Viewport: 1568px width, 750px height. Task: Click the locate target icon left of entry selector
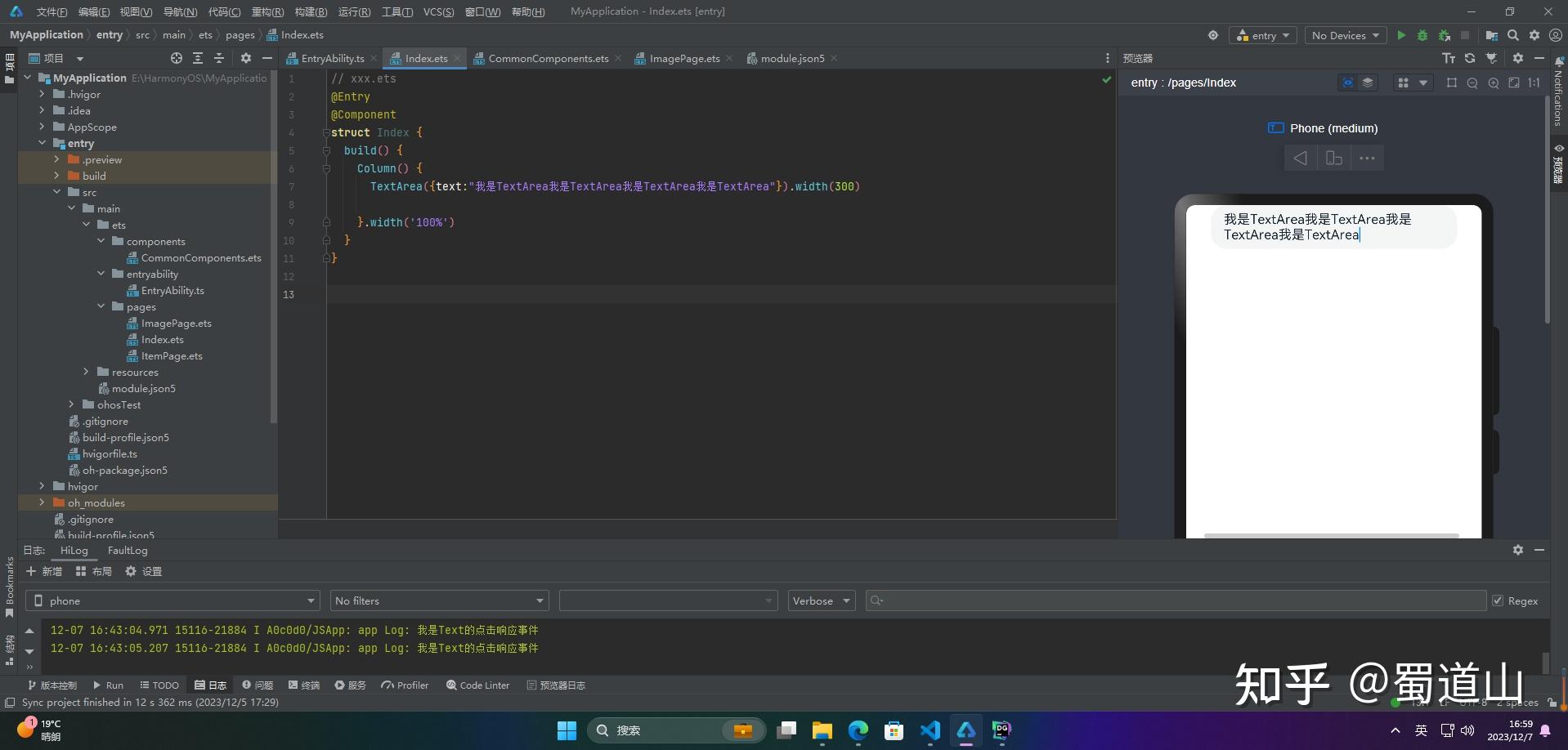point(1213,35)
